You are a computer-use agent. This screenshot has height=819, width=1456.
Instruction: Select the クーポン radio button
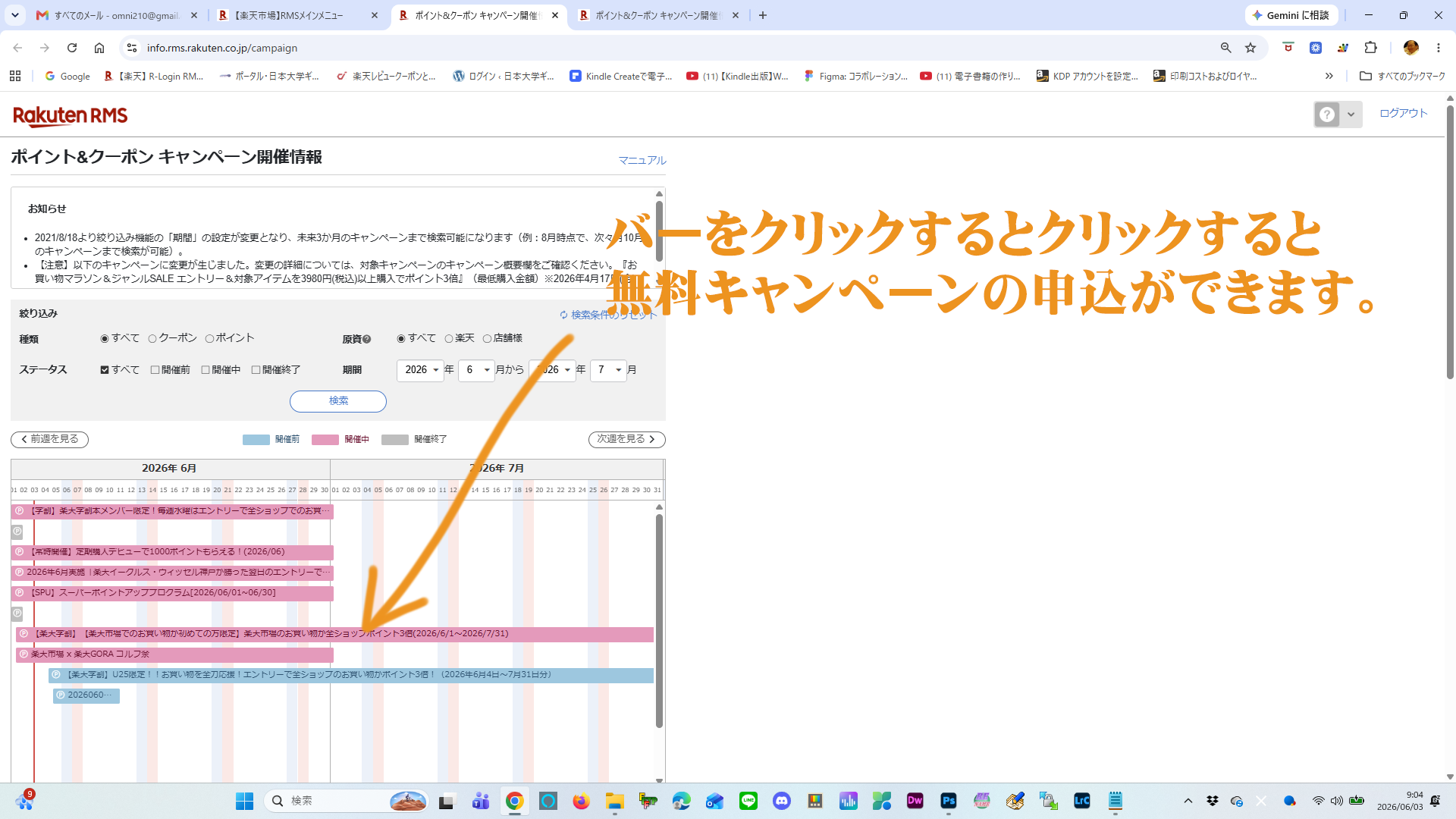[x=152, y=339]
